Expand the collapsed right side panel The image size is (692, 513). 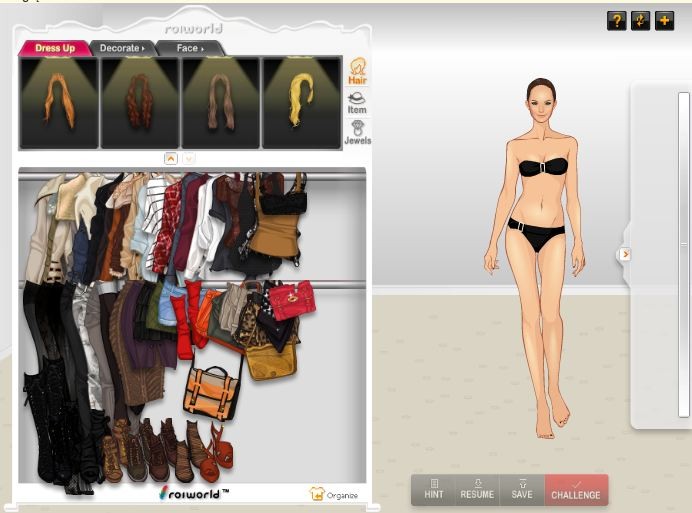pos(625,254)
